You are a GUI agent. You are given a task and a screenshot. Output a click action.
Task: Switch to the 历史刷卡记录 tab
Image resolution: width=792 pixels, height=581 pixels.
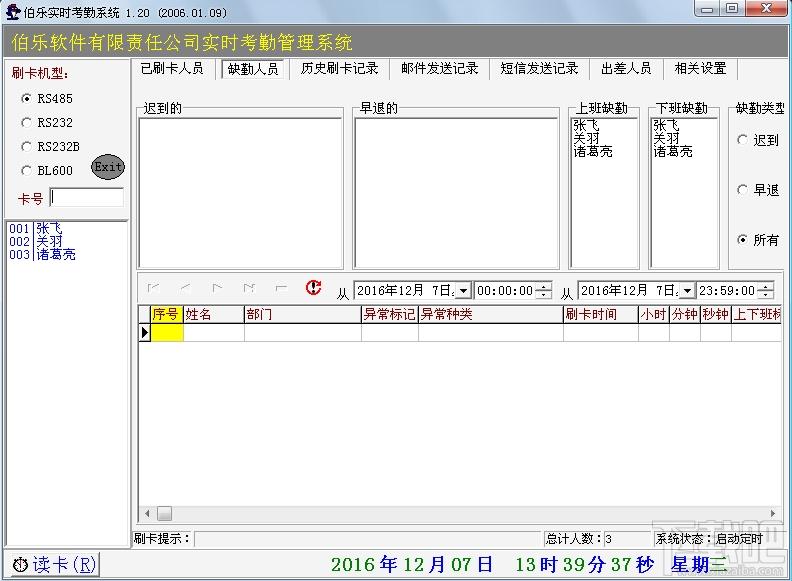tap(339, 69)
